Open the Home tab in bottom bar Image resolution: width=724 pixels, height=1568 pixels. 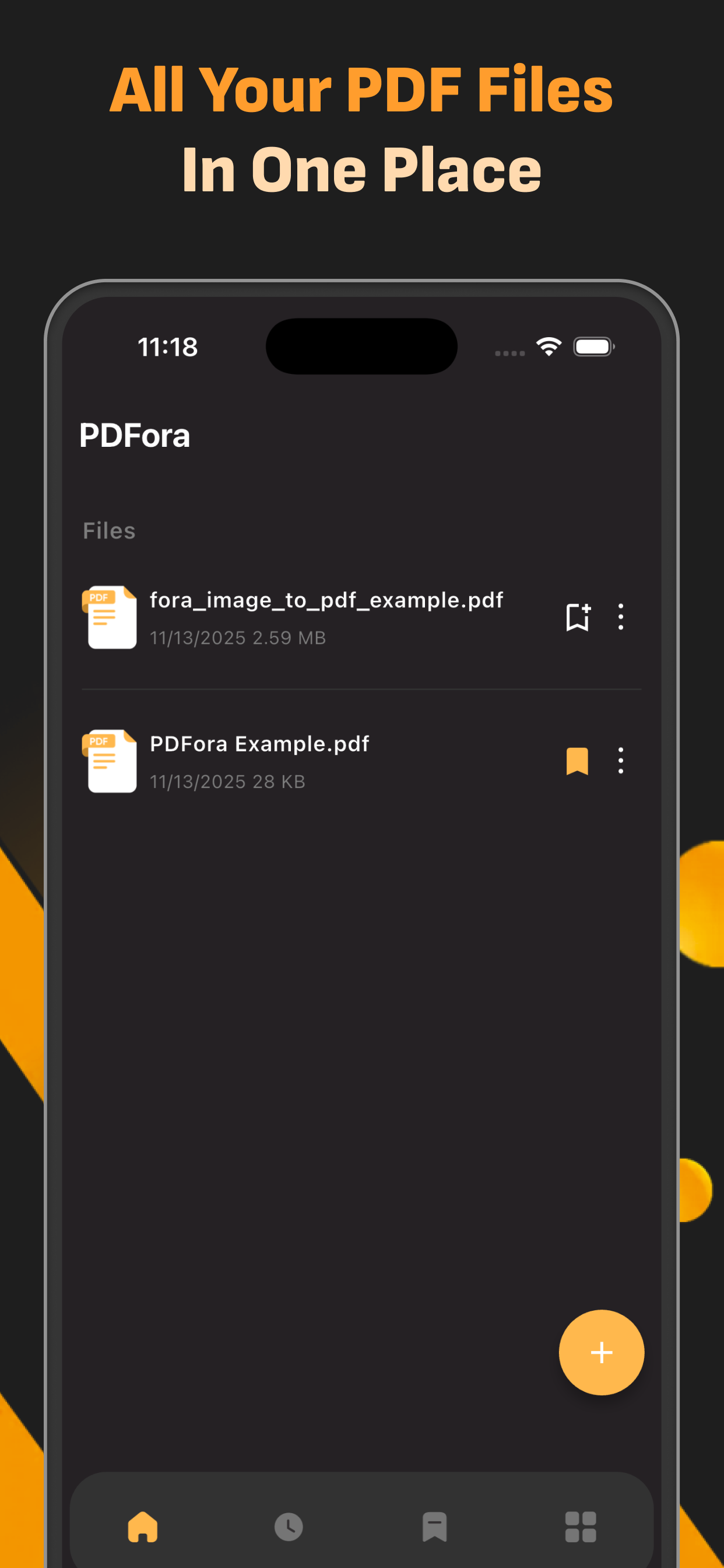pyautogui.click(x=142, y=1527)
